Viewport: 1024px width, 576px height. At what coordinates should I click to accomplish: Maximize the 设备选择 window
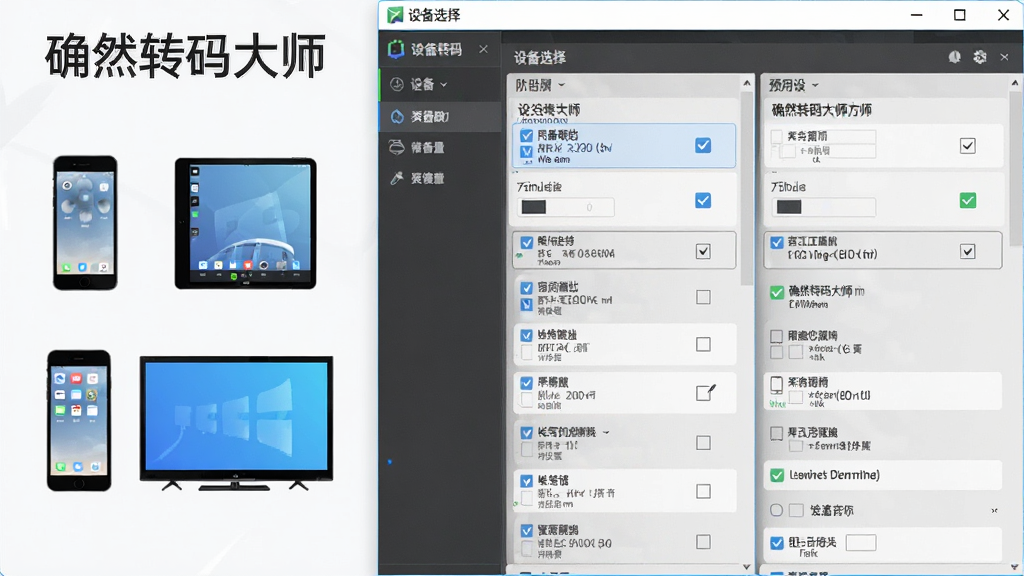(x=959, y=15)
